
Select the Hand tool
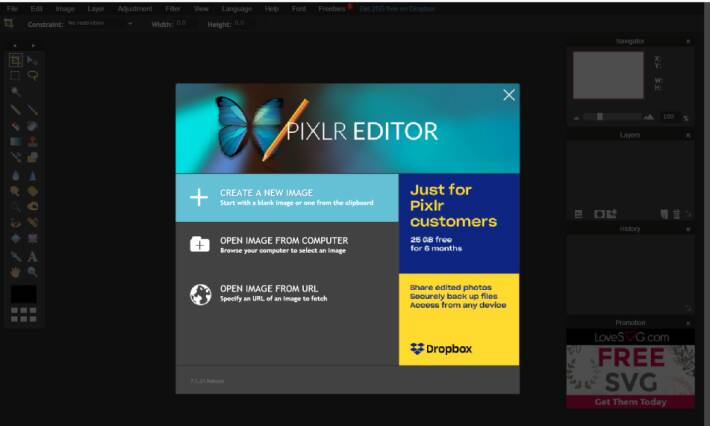pos(15,272)
